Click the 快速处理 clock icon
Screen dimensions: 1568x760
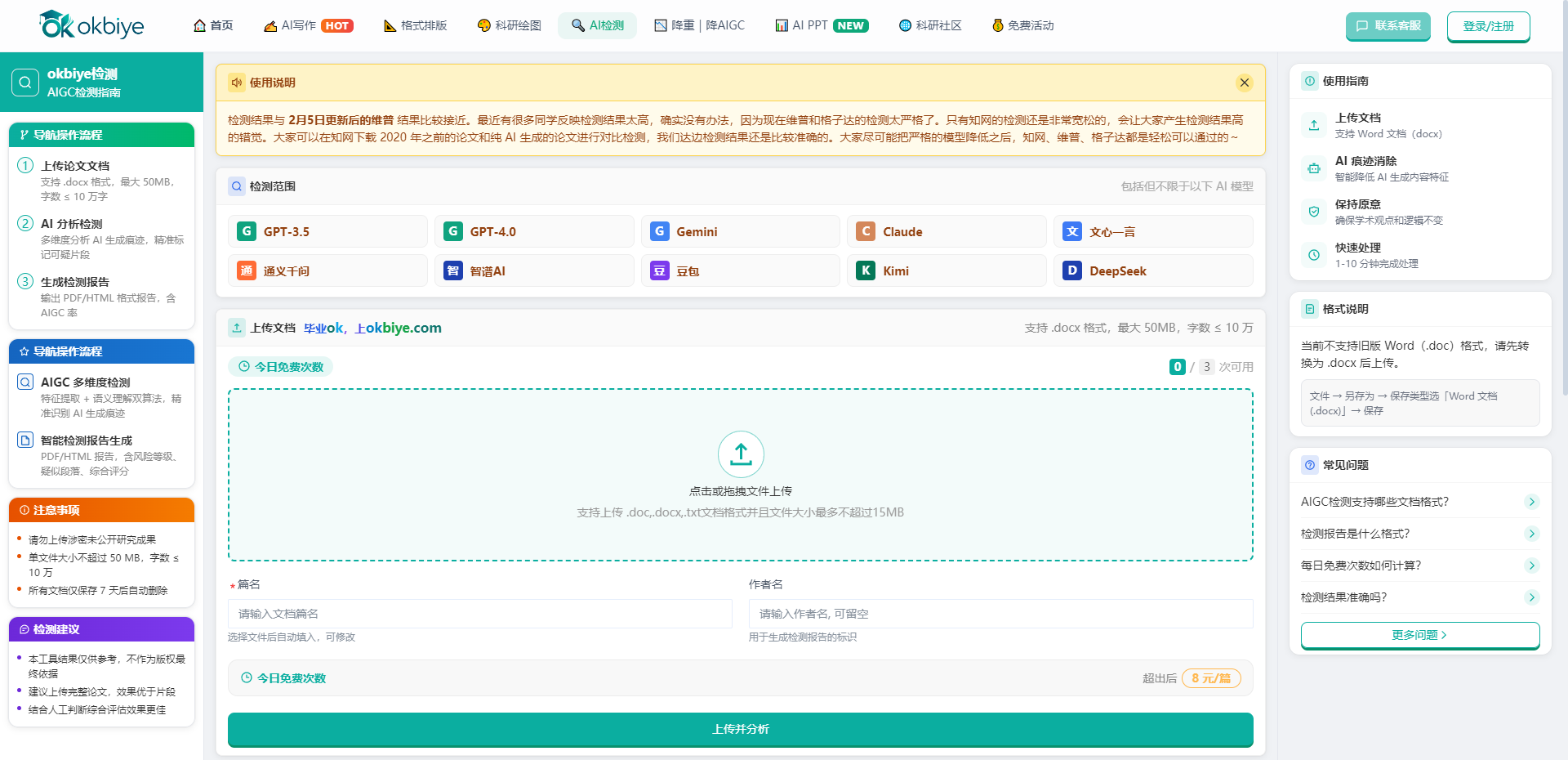point(1314,255)
